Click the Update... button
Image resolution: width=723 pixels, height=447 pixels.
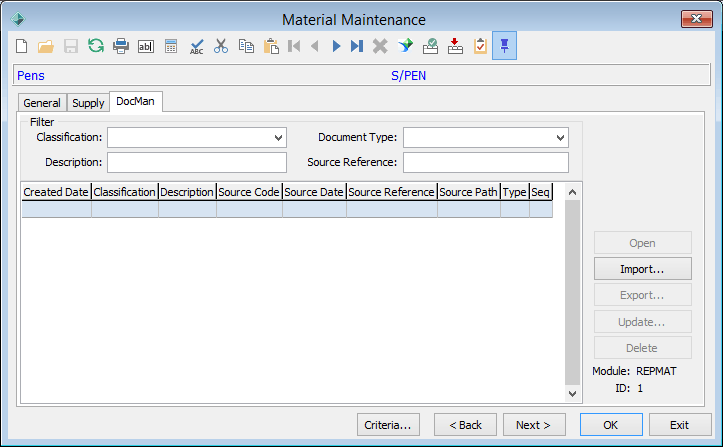[643, 322]
